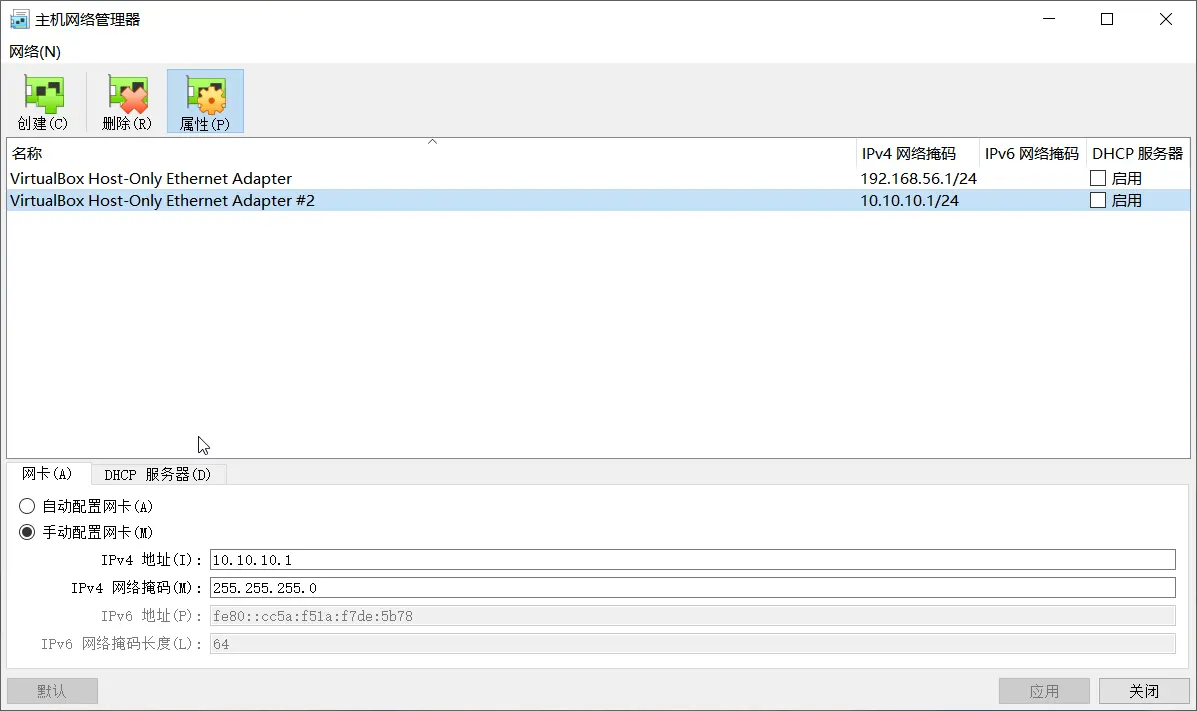Click the 名称 column header to sort
The image size is (1197, 711).
pyautogui.click(x=27, y=153)
